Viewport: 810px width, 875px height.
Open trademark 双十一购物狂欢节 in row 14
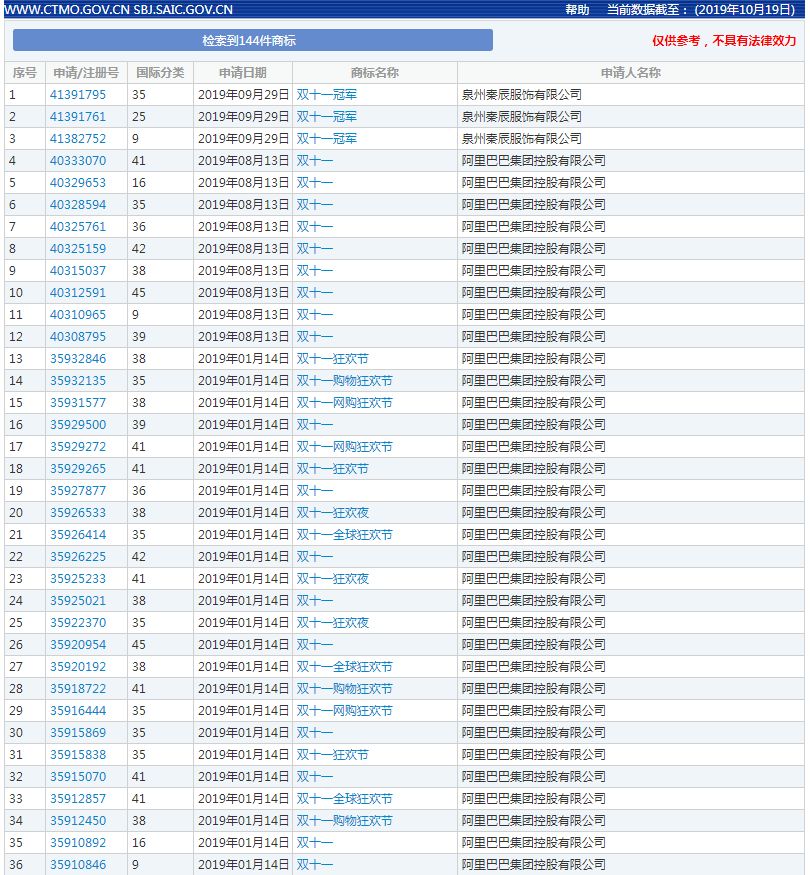point(344,381)
